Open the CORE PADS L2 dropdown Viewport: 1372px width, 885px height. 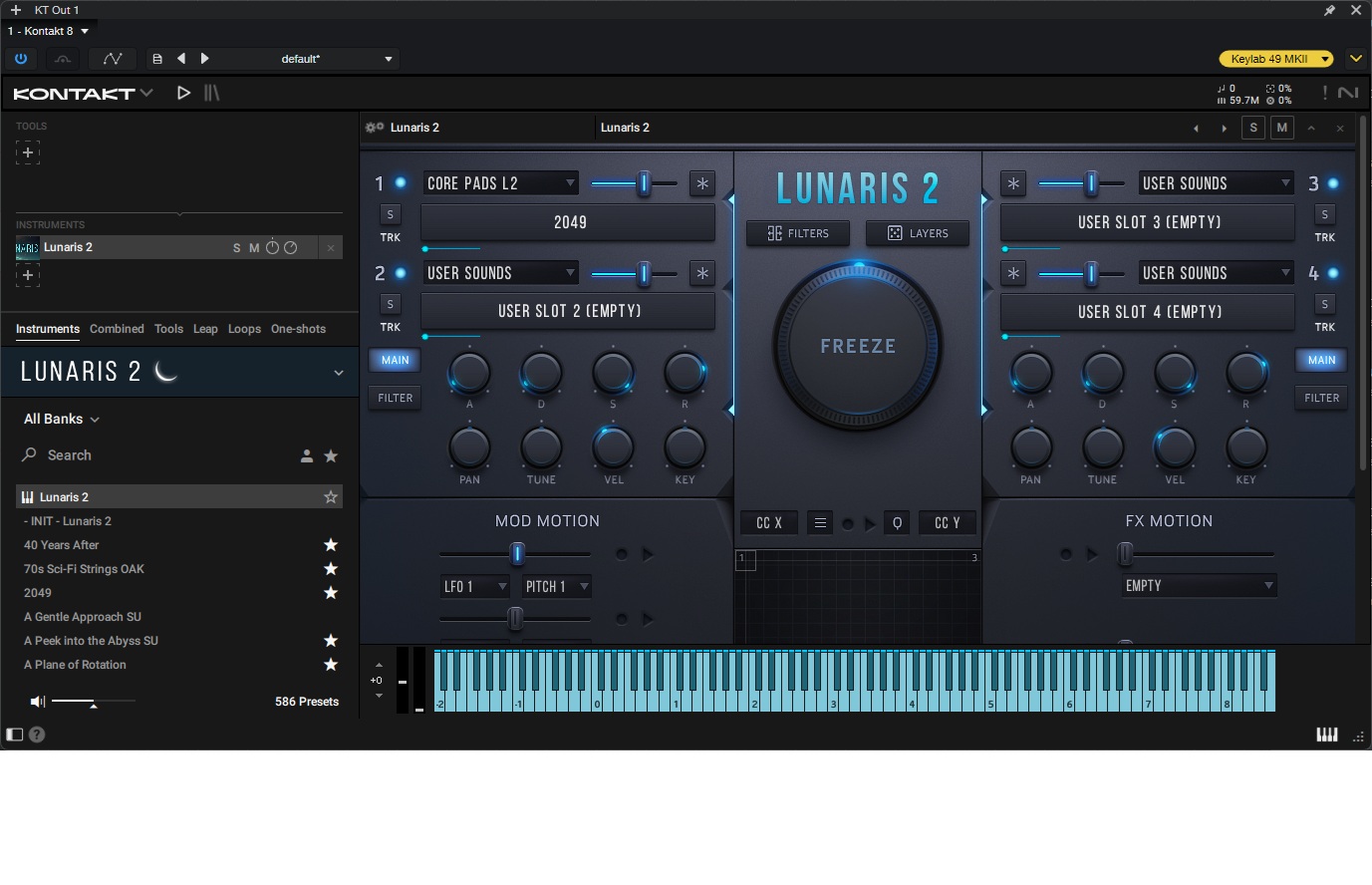(x=501, y=183)
